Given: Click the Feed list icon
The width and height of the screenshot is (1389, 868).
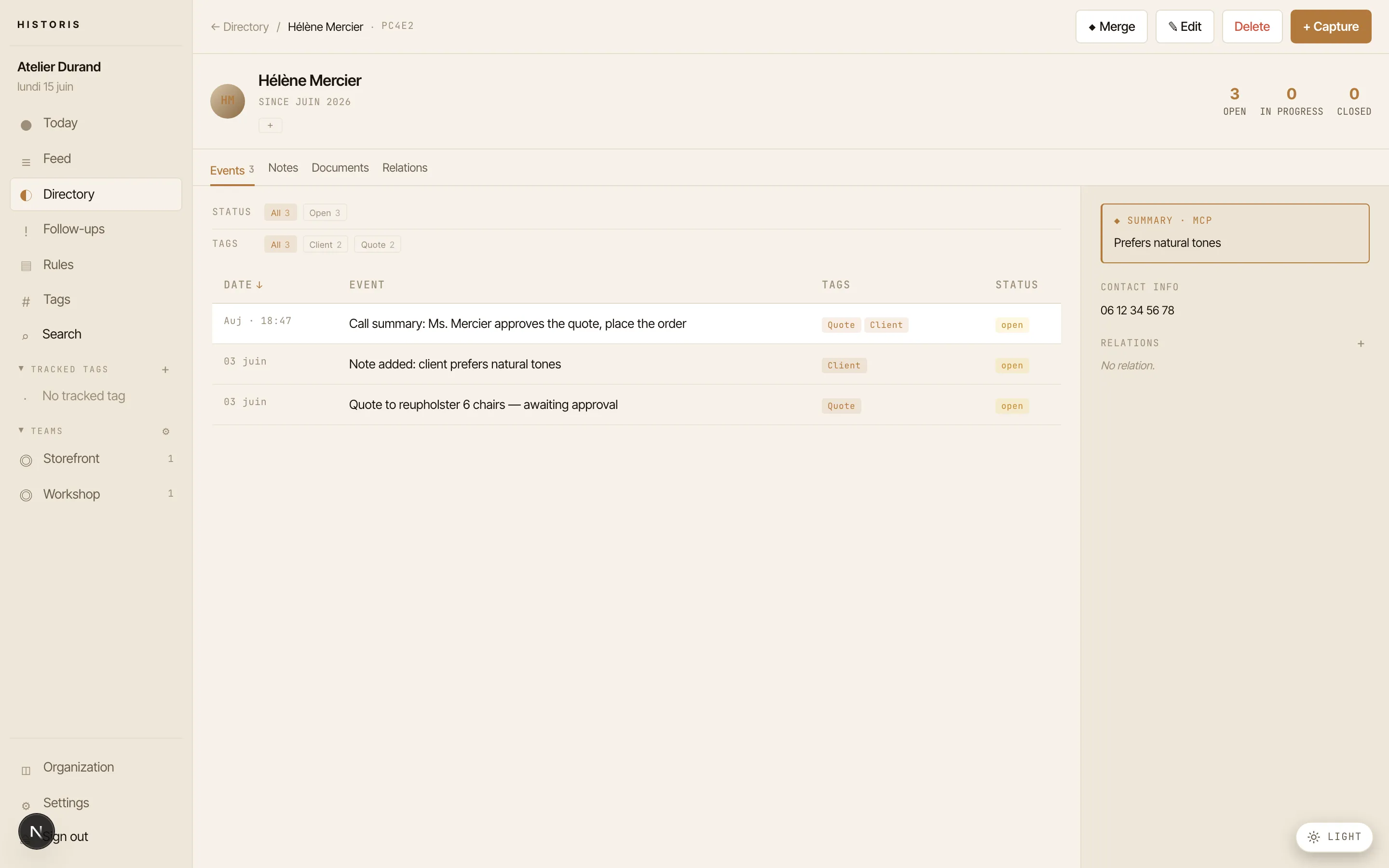Looking at the screenshot, I should pyautogui.click(x=26, y=163).
